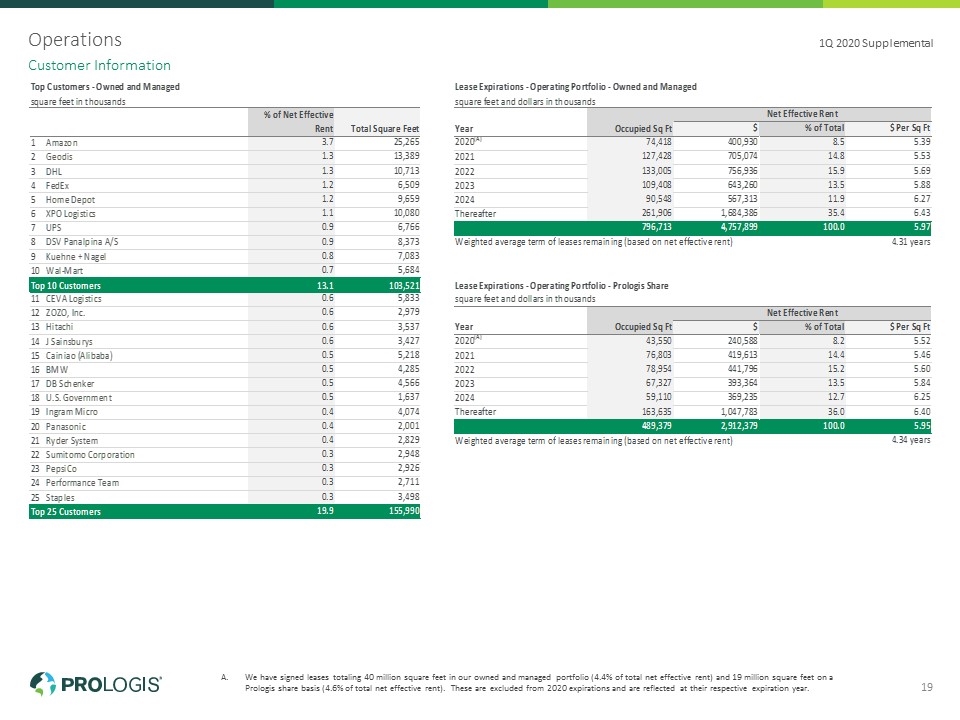960x720 pixels.
Task: Select the Lease Expirations Prologis Share title
Action: tap(561, 286)
